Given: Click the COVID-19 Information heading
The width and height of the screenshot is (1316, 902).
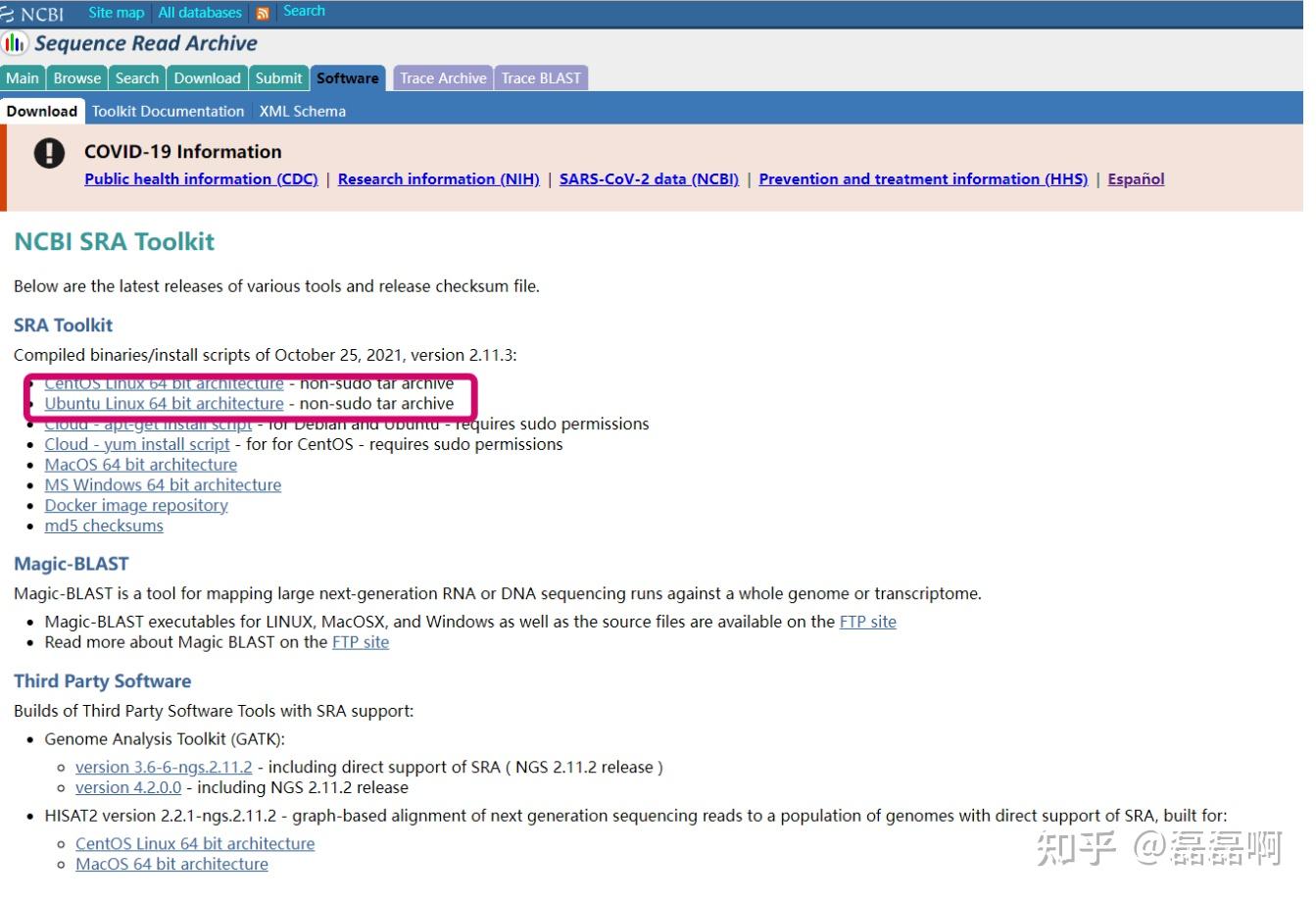Looking at the screenshot, I should pos(183,152).
